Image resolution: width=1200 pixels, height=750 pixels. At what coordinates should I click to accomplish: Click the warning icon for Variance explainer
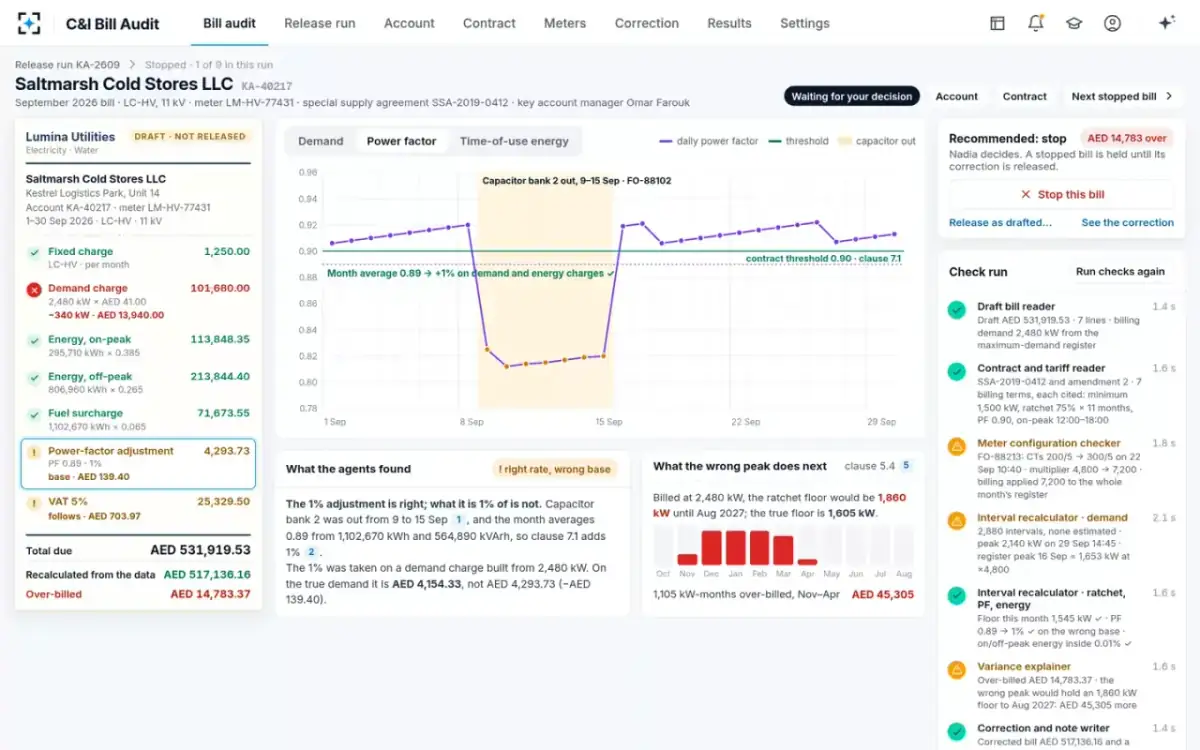click(957, 670)
